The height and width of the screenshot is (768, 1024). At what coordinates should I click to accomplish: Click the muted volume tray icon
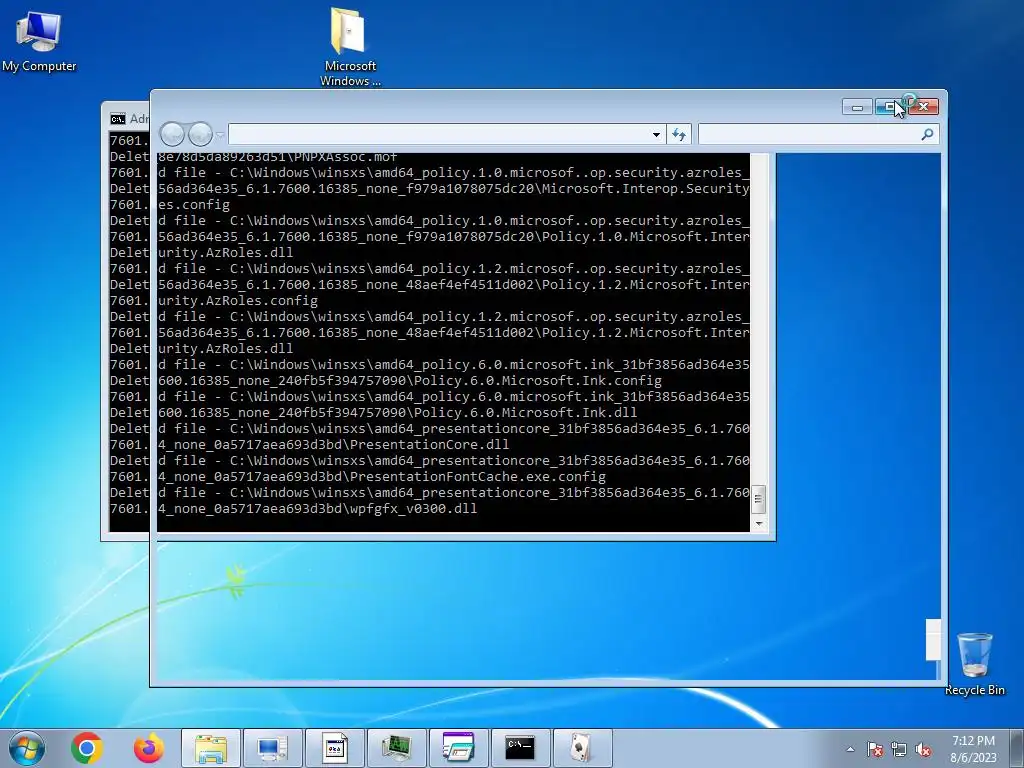(923, 749)
